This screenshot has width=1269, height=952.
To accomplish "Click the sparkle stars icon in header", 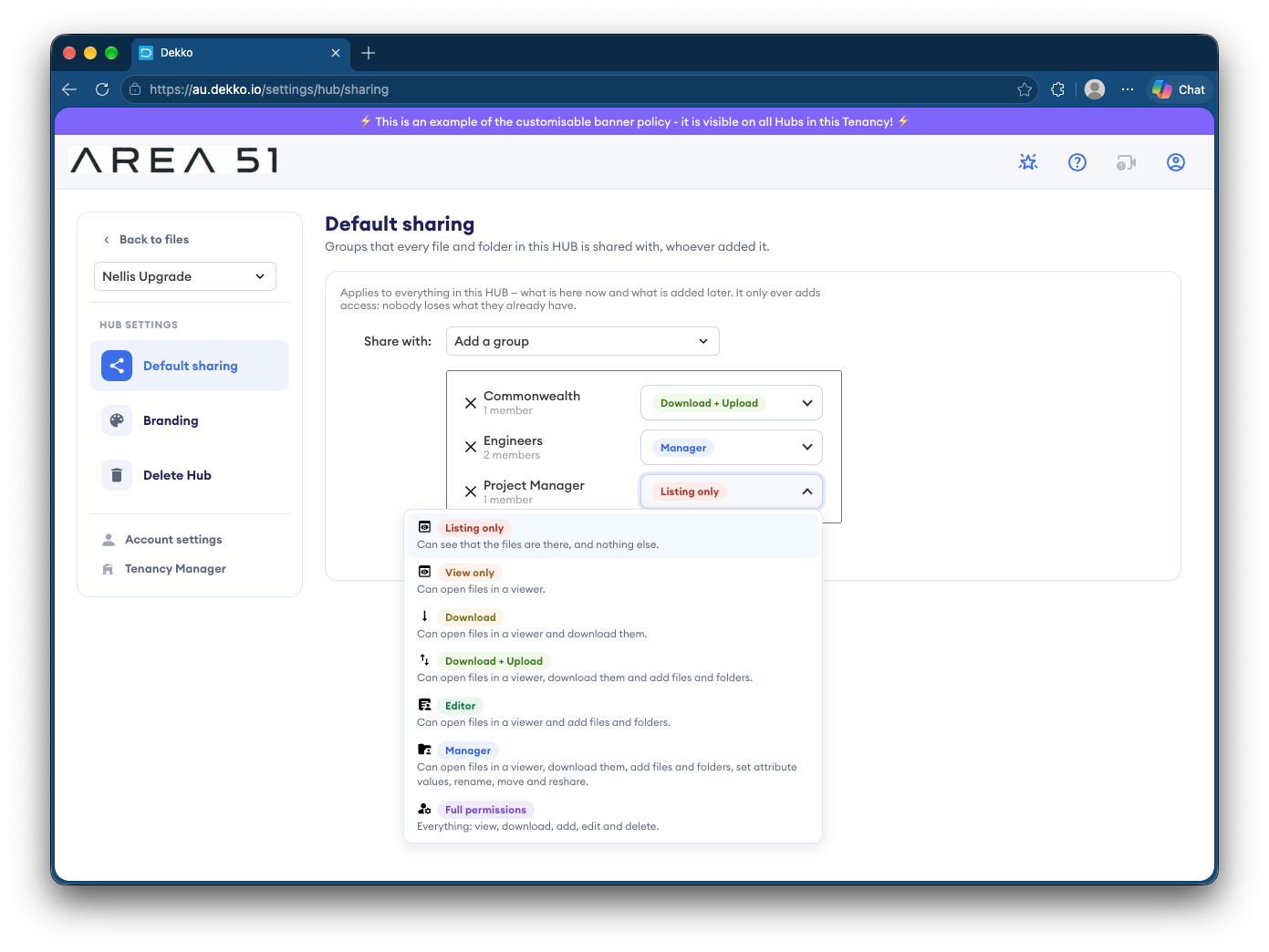I will click(x=1028, y=162).
